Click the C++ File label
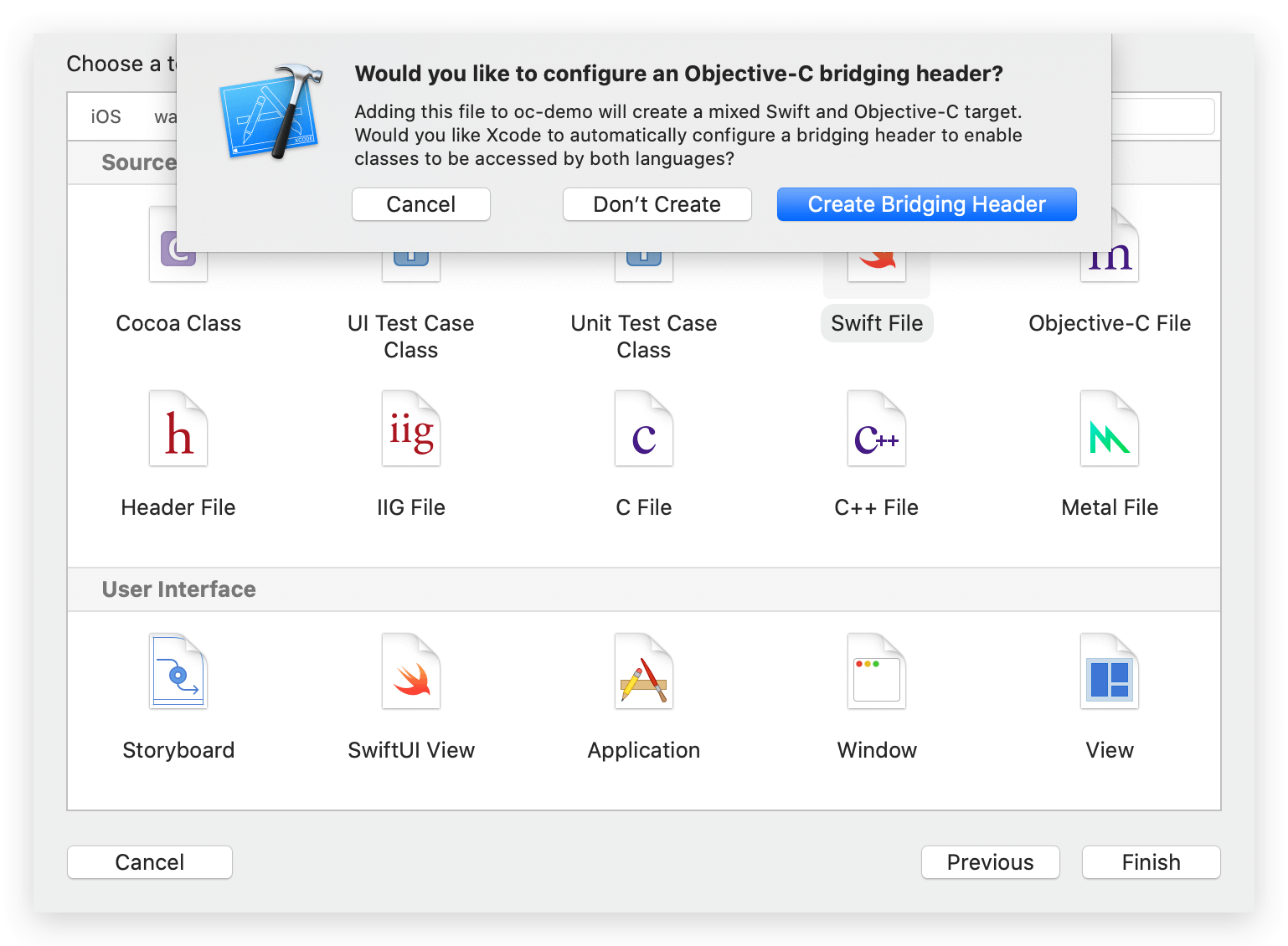This screenshot has height=946, width=1288. pos(877,507)
